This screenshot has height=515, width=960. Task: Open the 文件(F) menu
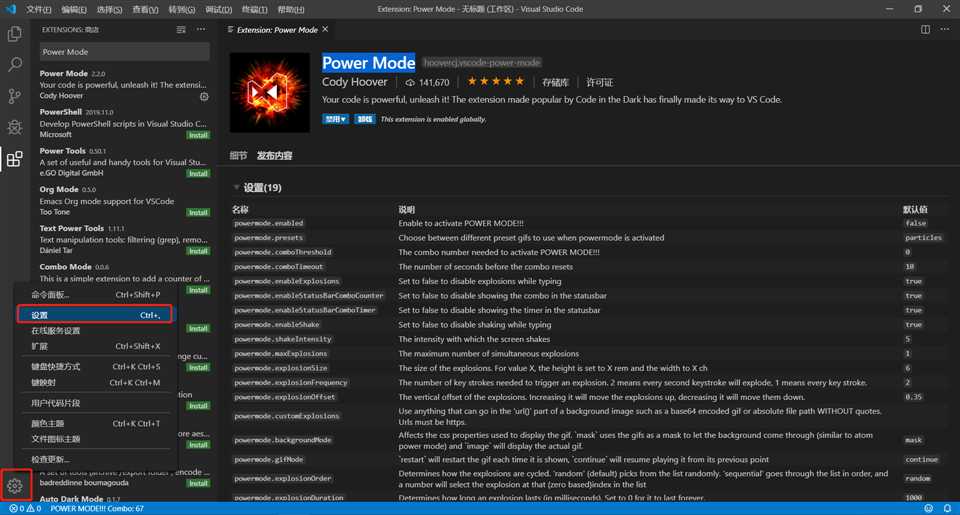click(x=39, y=9)
